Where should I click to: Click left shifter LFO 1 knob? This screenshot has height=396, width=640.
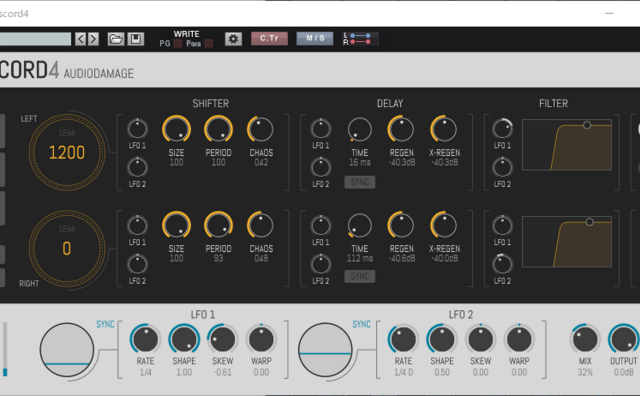pyautogui.click(x=137, y=129)
